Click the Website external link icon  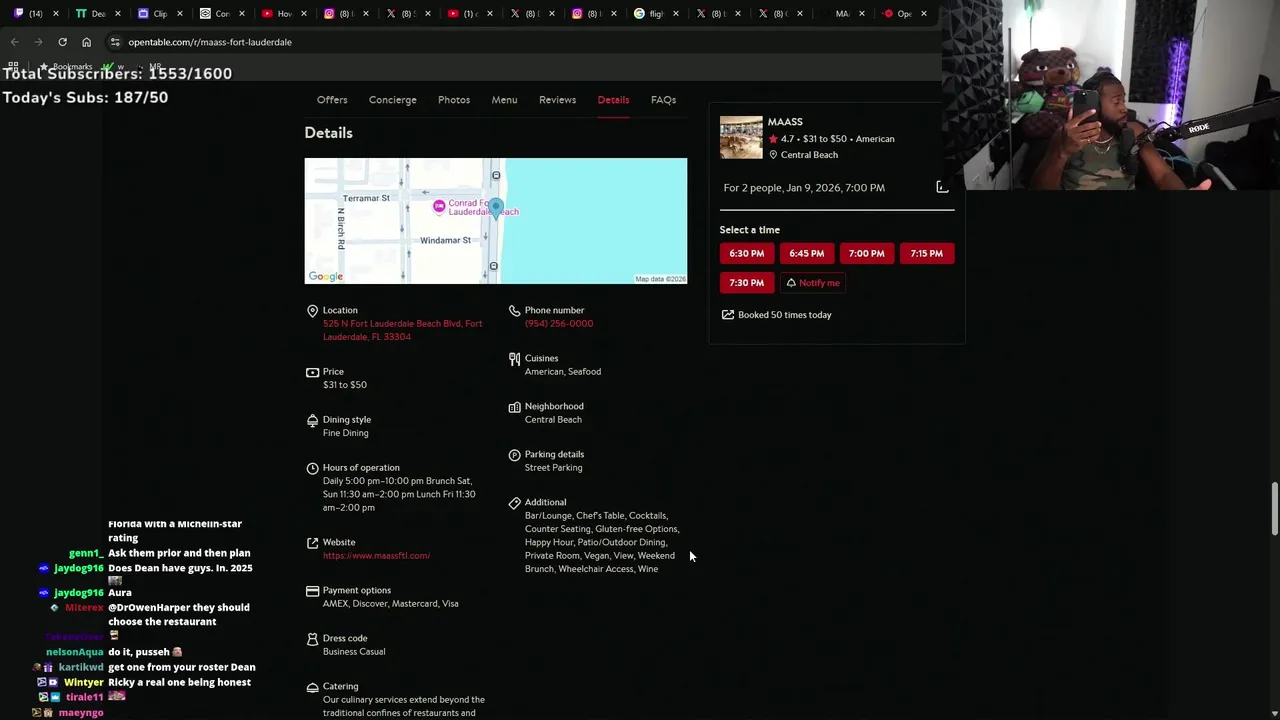312,543
